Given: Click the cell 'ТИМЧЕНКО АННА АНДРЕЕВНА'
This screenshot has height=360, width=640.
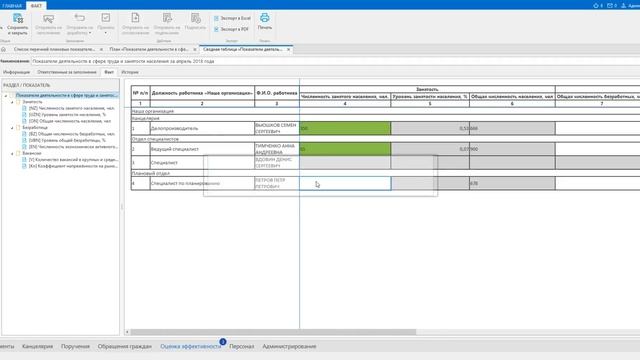Looking at the screenshot, I should coord(277,149).
